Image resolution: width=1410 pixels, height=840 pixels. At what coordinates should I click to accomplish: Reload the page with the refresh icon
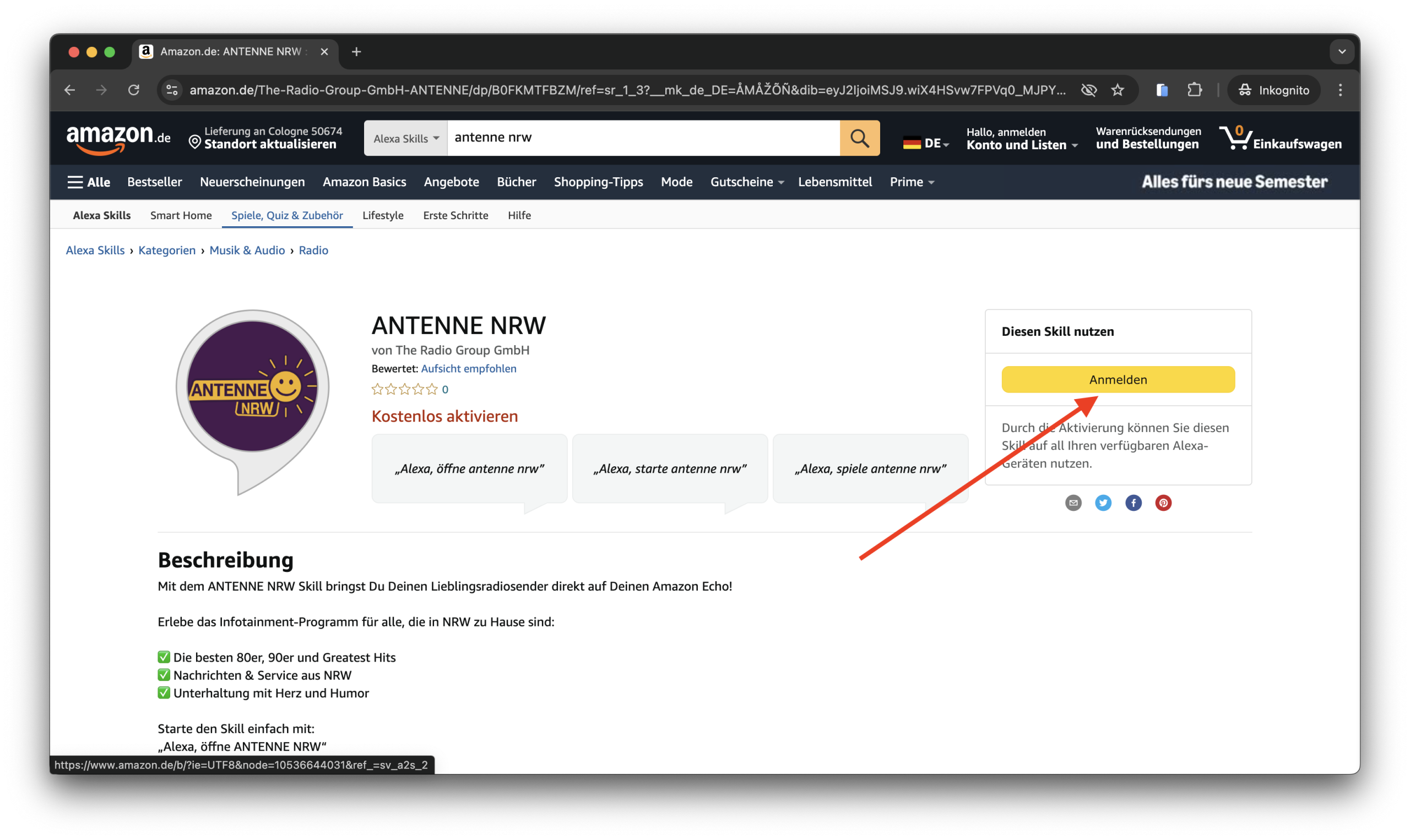(x=134, y=90)
